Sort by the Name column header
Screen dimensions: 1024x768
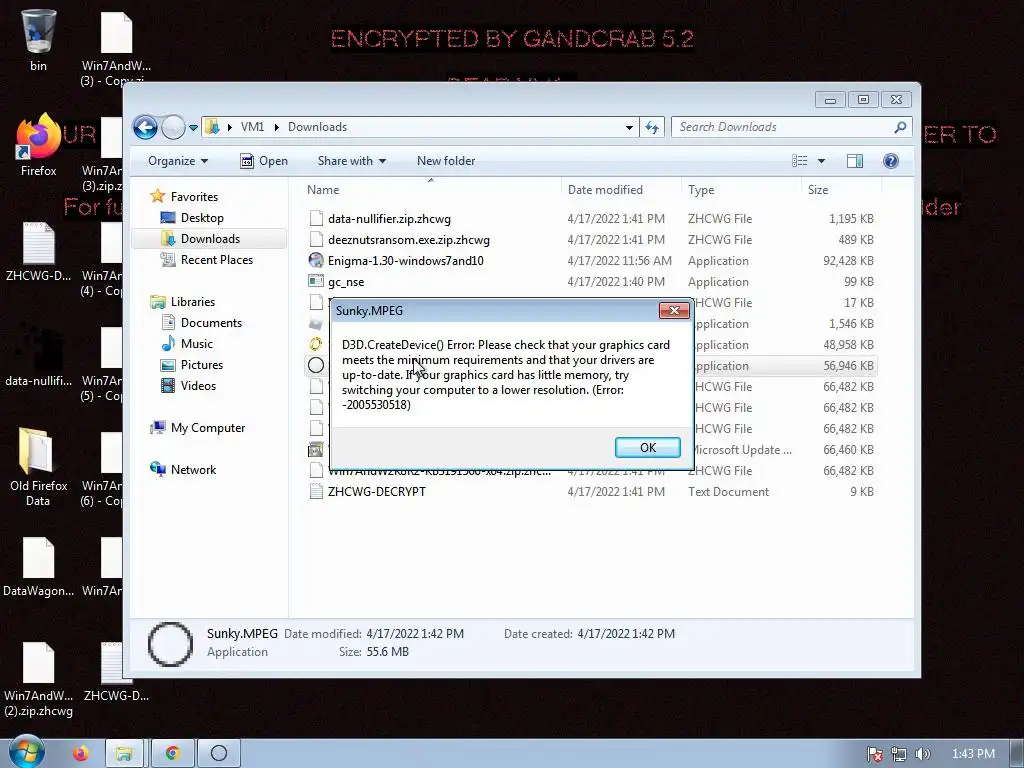coord(431,189)
